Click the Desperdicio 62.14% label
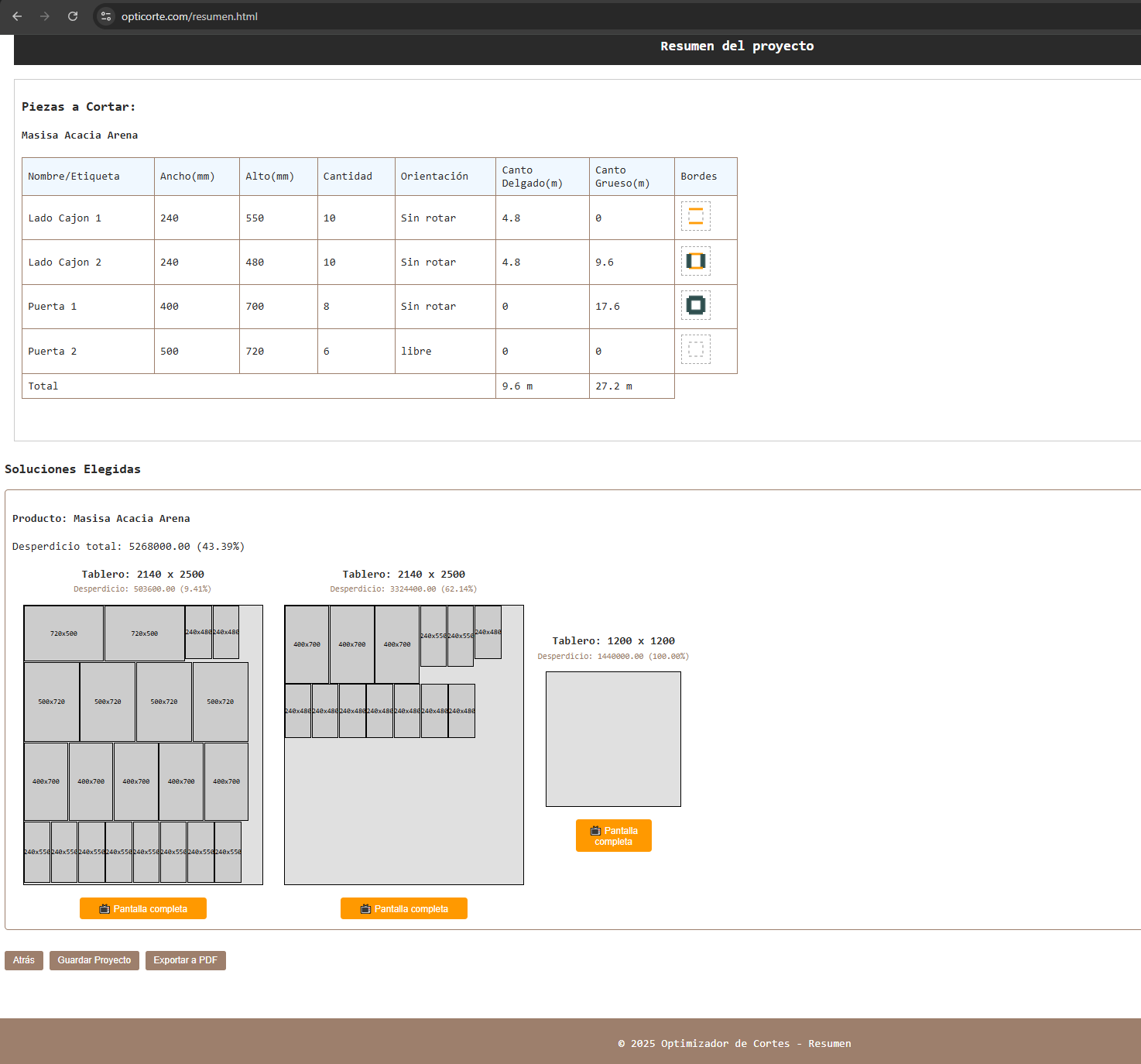 (x=403, y=589)
